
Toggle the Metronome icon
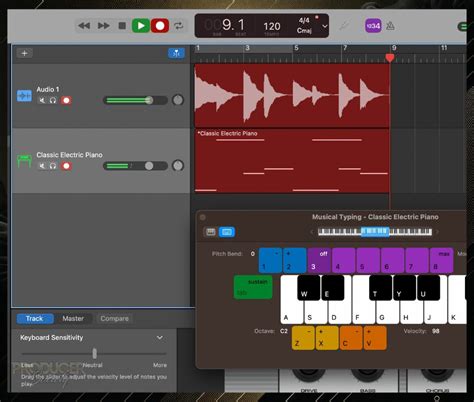(390, 26)
